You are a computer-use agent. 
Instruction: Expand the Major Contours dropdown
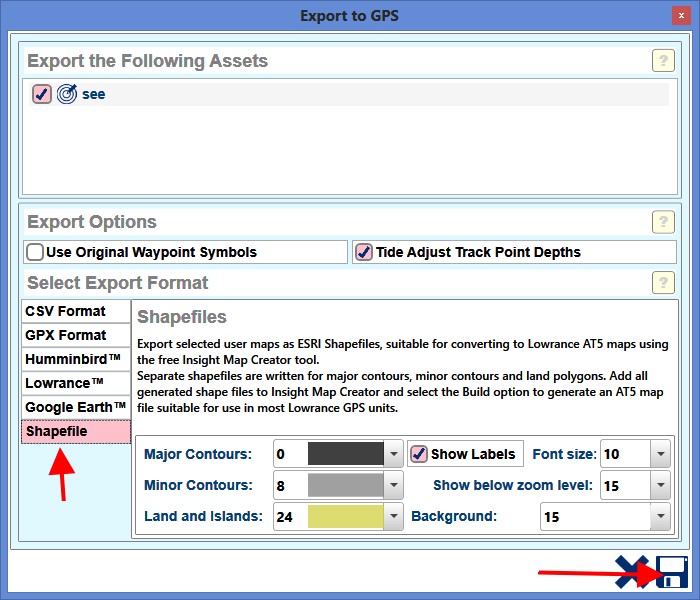coord(394,455)
